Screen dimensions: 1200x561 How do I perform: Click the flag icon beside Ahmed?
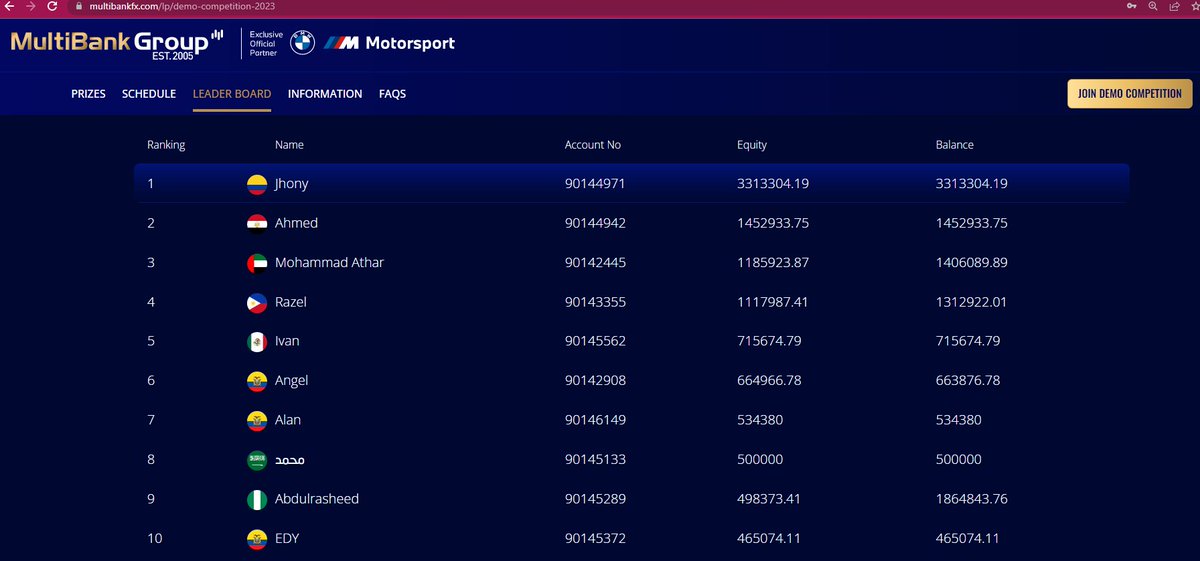point(257,223)
